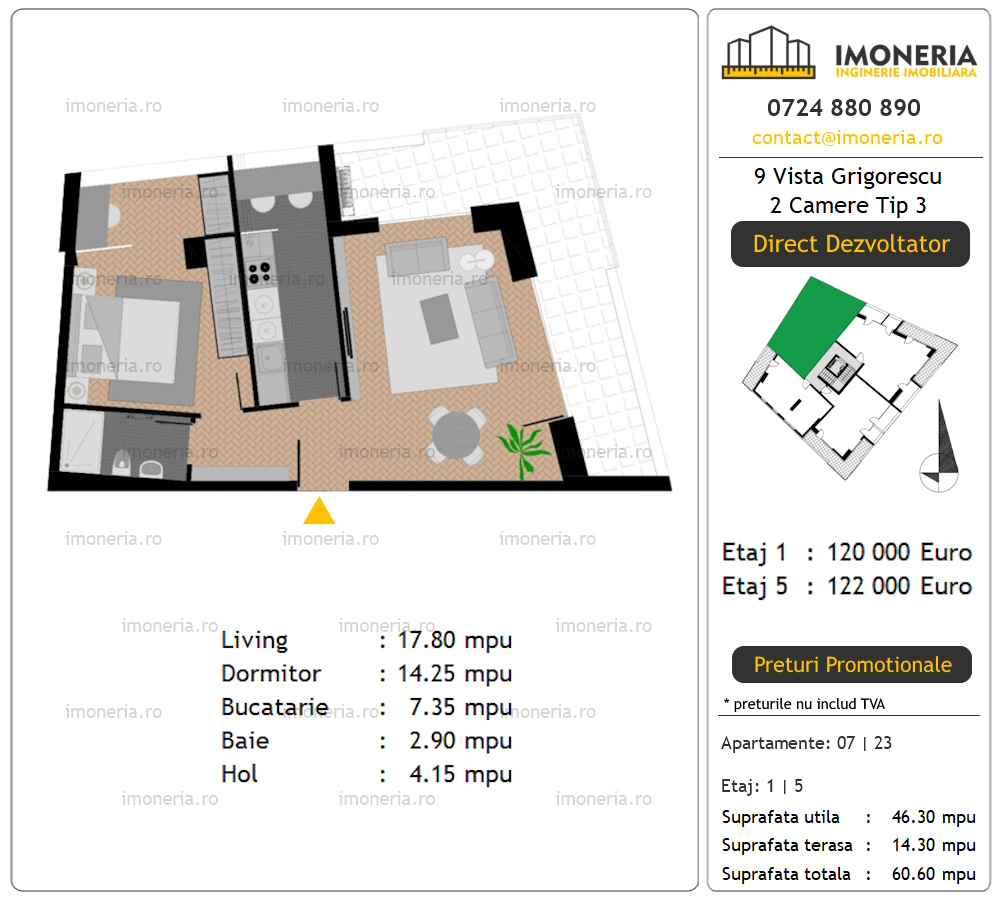Click the stove burners in the kitchen
This screenshot has height=900, width=1000.
[259, 273]
